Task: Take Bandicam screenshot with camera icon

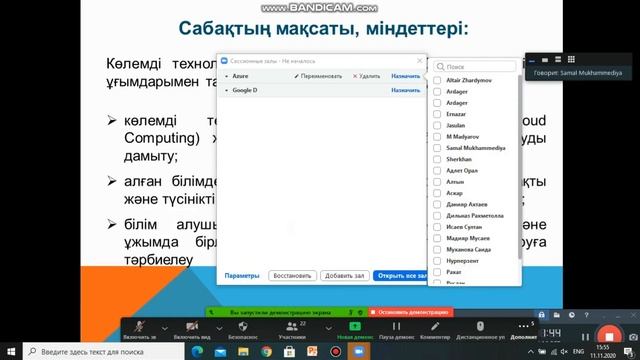Action: click(x=633, y=337)
